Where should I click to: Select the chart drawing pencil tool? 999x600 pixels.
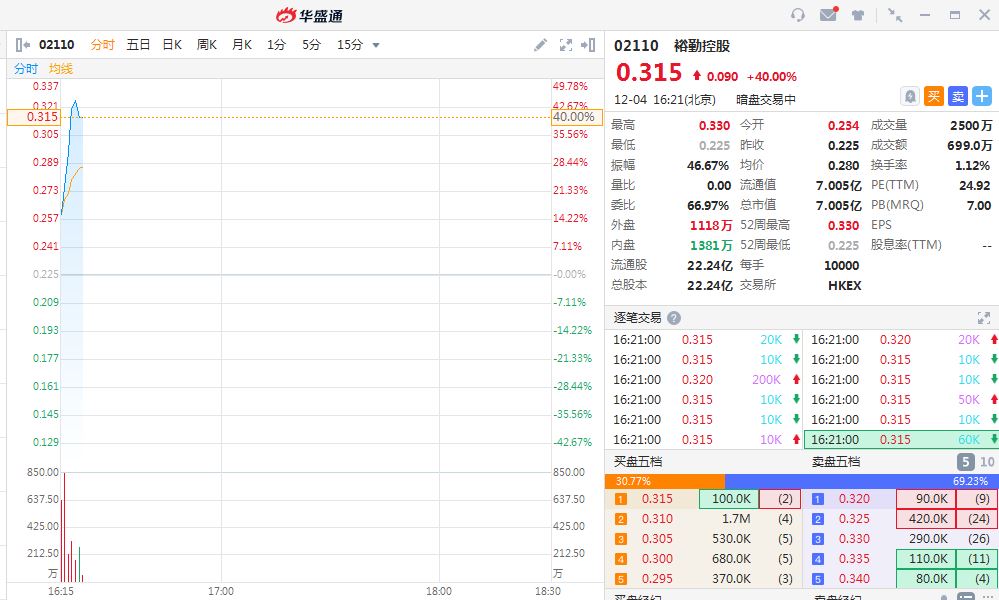click(541, 45)
